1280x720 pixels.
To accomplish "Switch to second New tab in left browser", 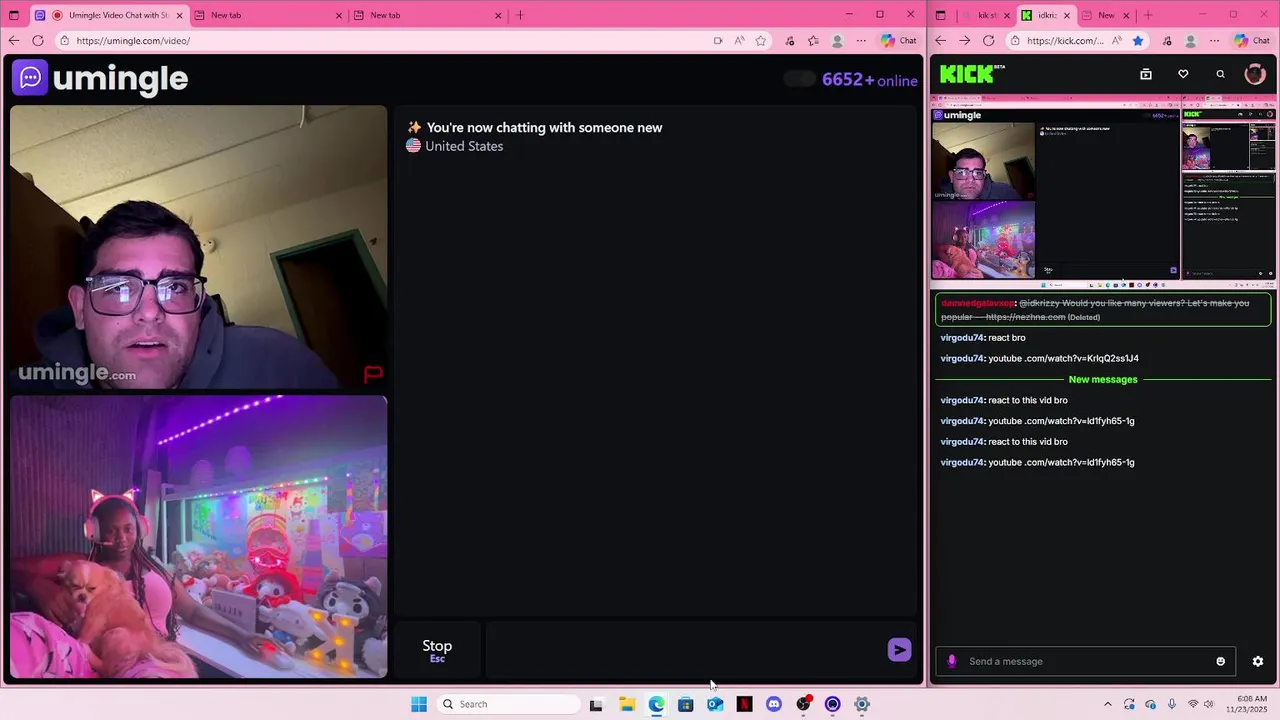I will (267, 15).
